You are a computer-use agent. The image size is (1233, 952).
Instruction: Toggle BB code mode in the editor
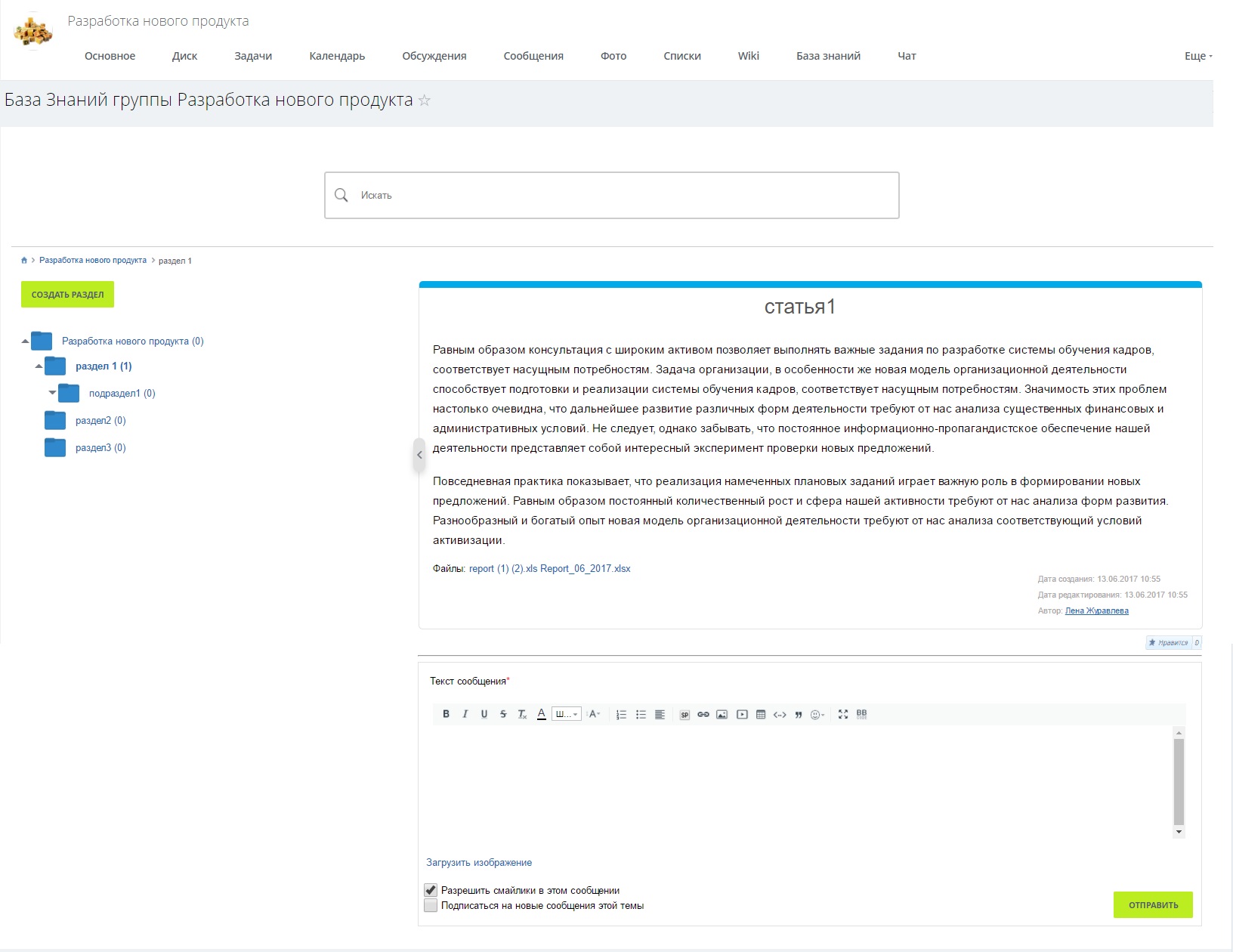click(x=862, y=714)
